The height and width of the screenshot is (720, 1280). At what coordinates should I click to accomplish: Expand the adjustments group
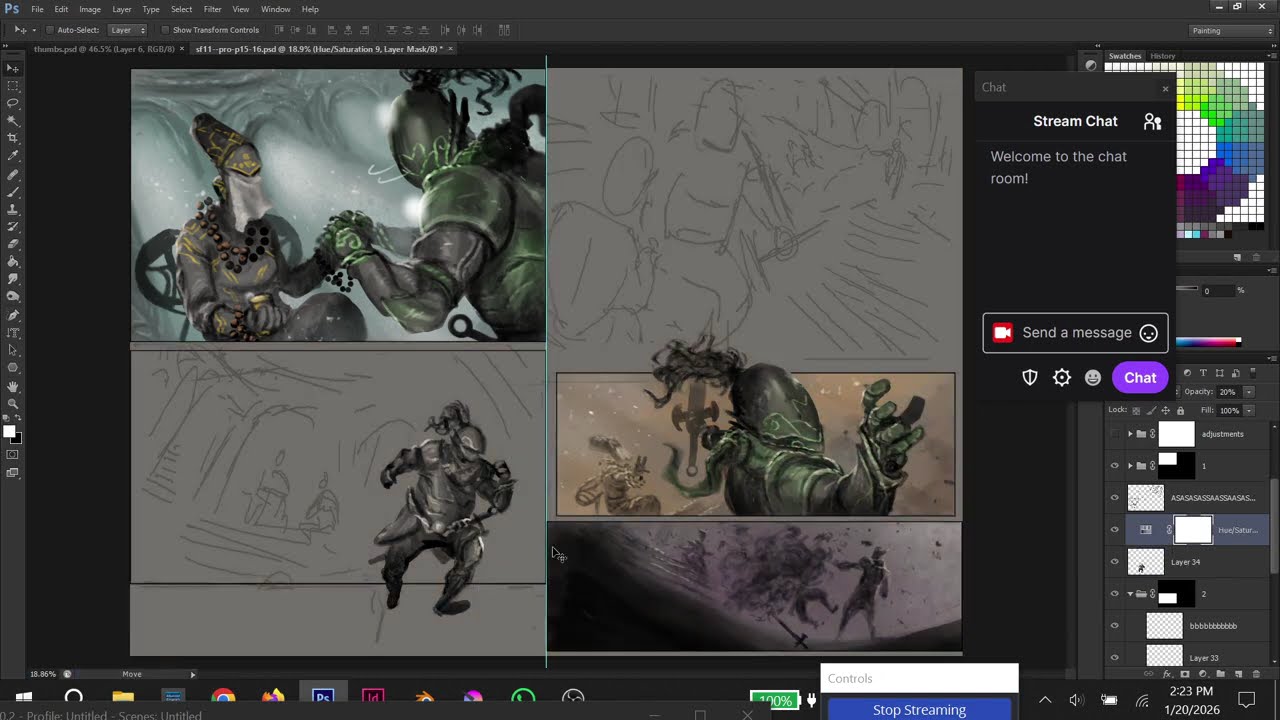[x=1130, y=434]
